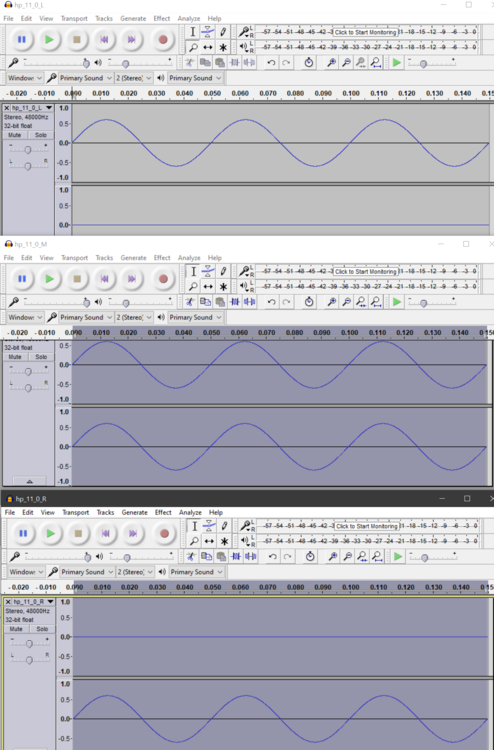The height and width of the screenshot is (750, 494).
Task: Skip to End in the hp_11_0_M window
Action: click(x=132, y=279)
